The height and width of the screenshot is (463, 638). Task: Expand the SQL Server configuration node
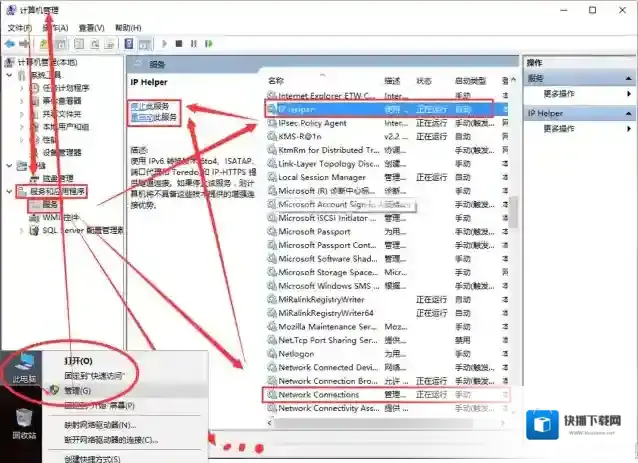(x=23, y=230)
